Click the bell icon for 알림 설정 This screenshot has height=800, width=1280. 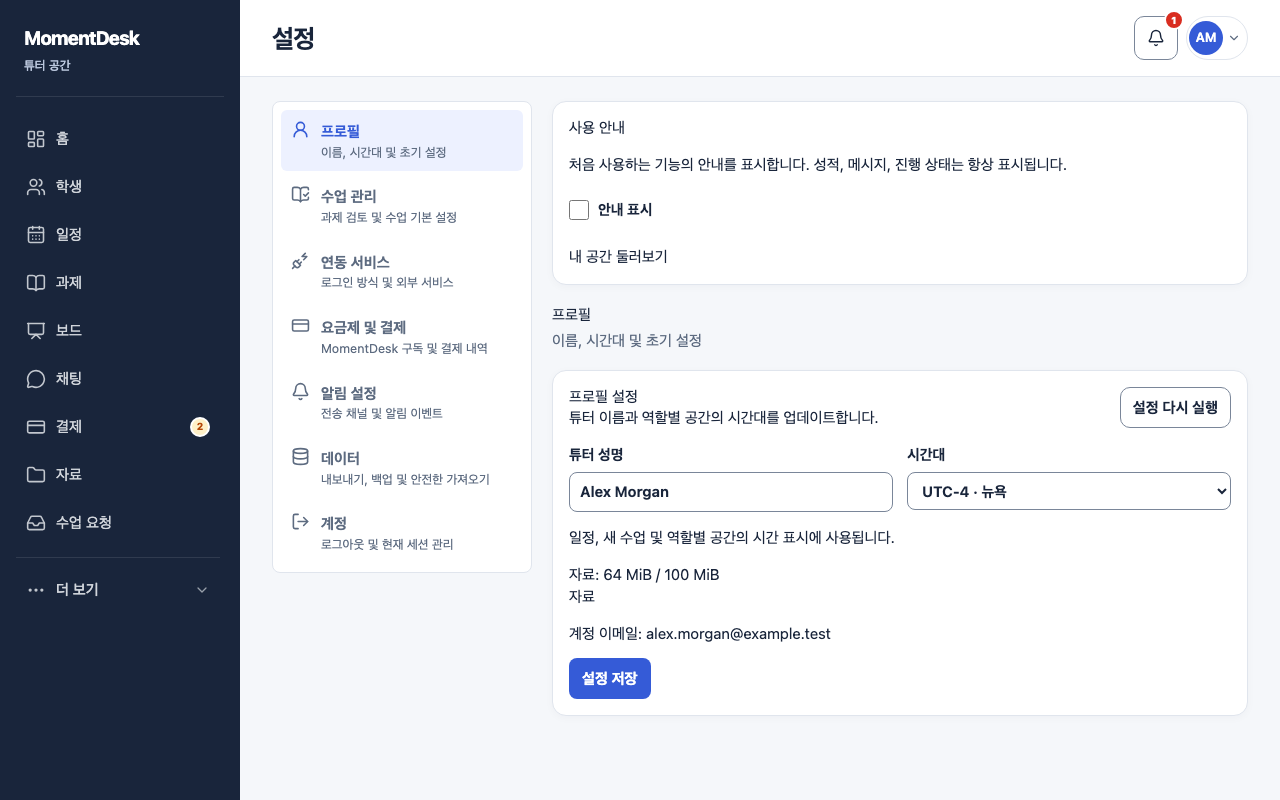coord(300,392)
